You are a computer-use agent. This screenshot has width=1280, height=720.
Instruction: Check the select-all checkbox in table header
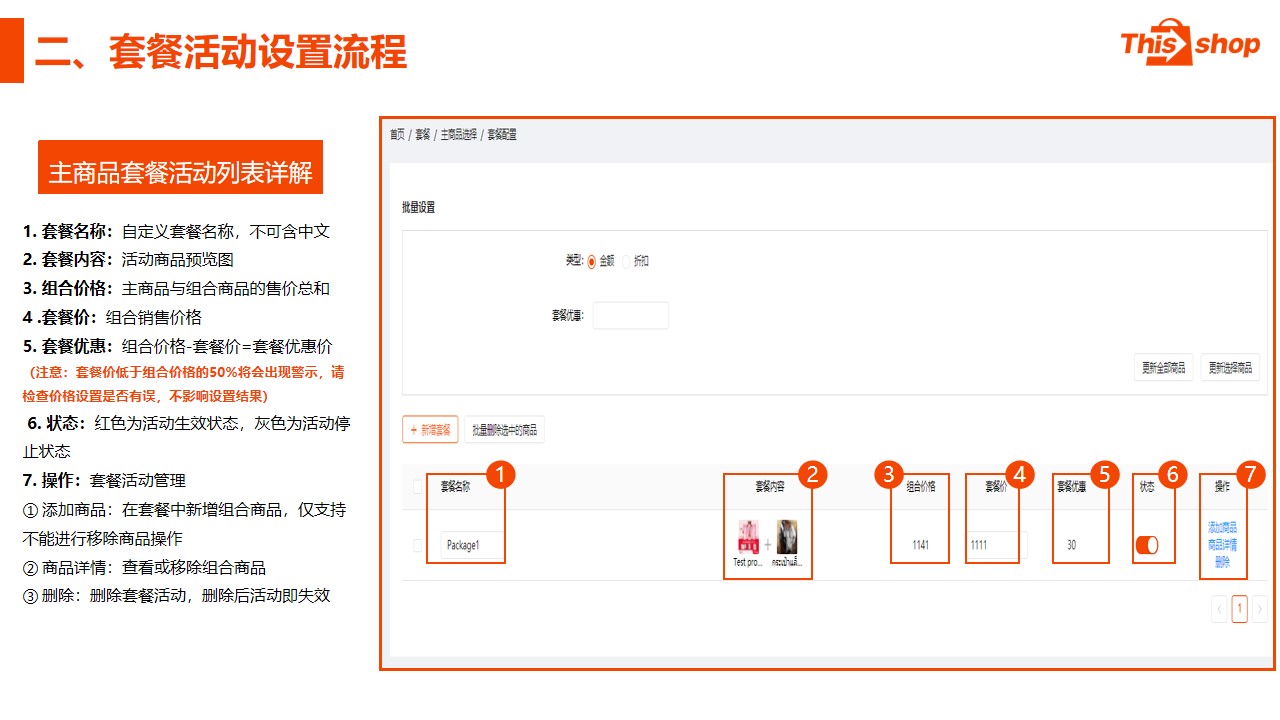click(x=418, y=487)
